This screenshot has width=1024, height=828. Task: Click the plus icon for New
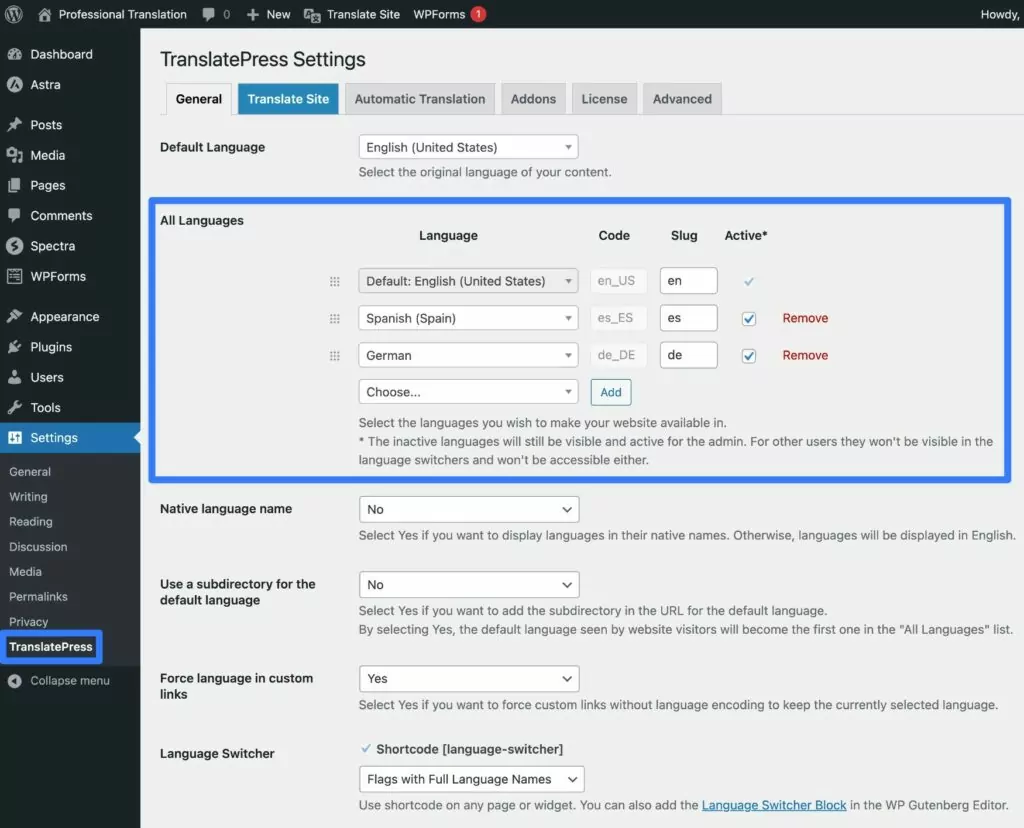click(253, 14)
